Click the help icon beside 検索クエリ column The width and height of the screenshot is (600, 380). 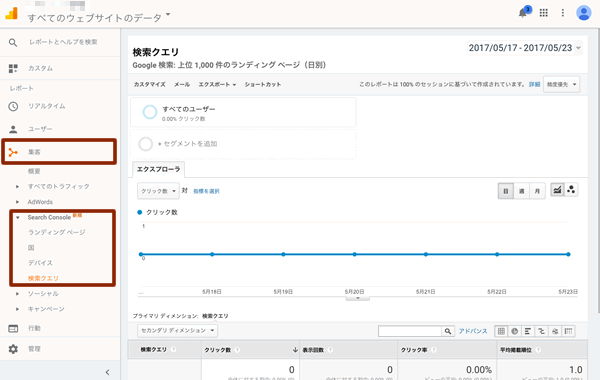coord(173,350)
